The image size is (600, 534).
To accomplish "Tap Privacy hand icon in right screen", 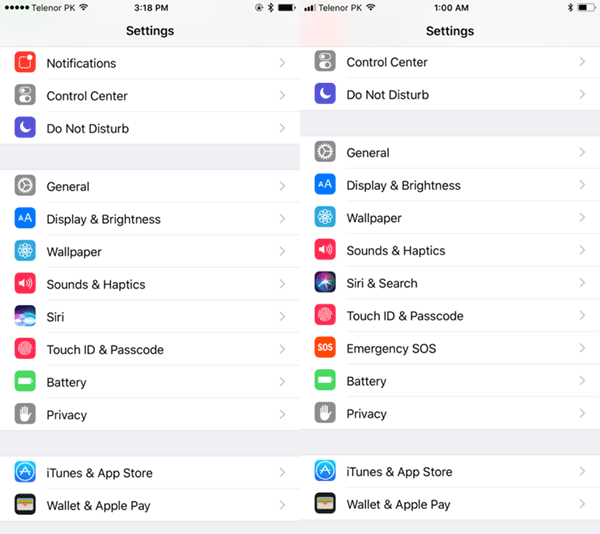I will pos(325,413).
